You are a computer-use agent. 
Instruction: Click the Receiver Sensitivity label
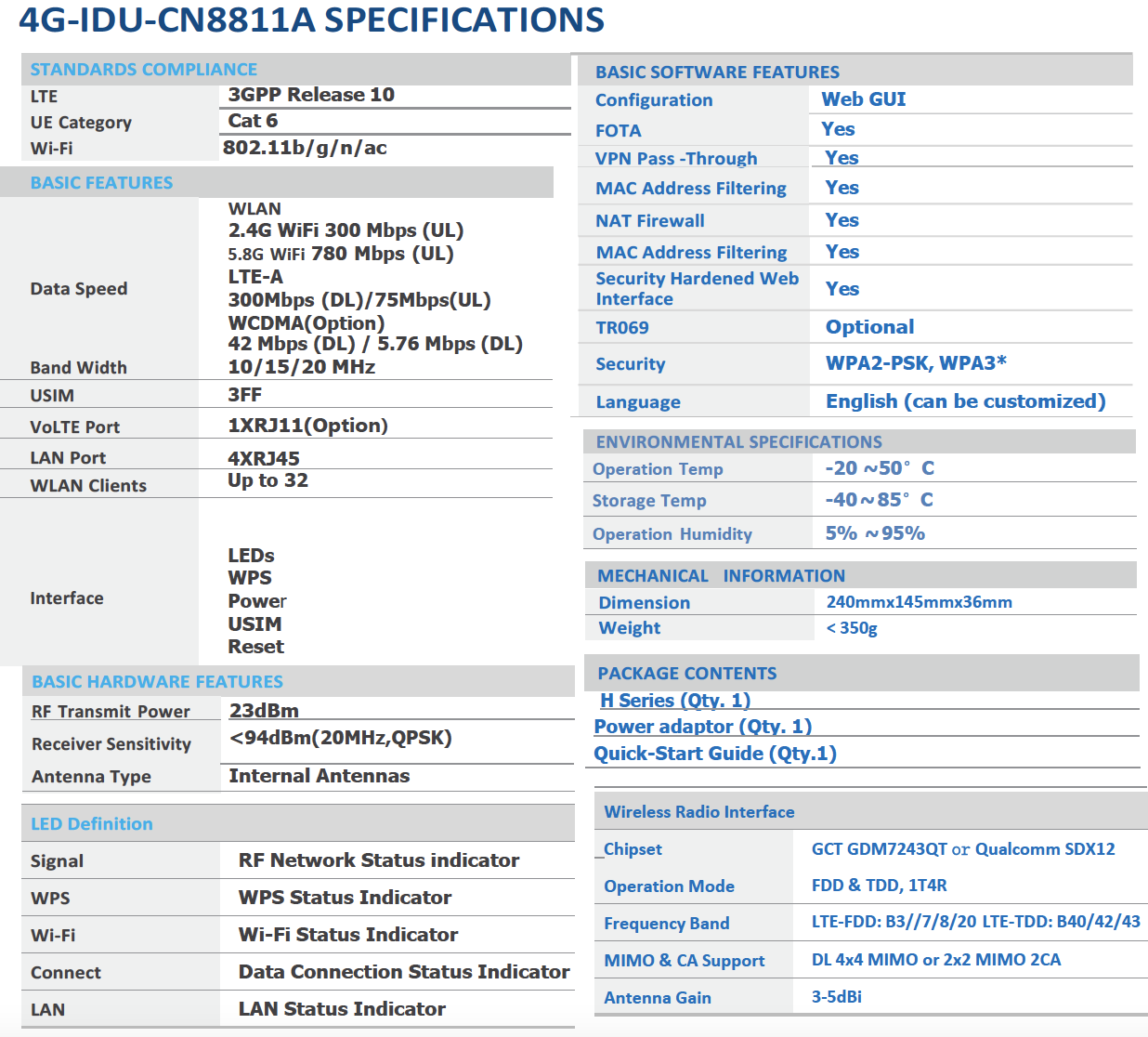click(x=111, y=744)
